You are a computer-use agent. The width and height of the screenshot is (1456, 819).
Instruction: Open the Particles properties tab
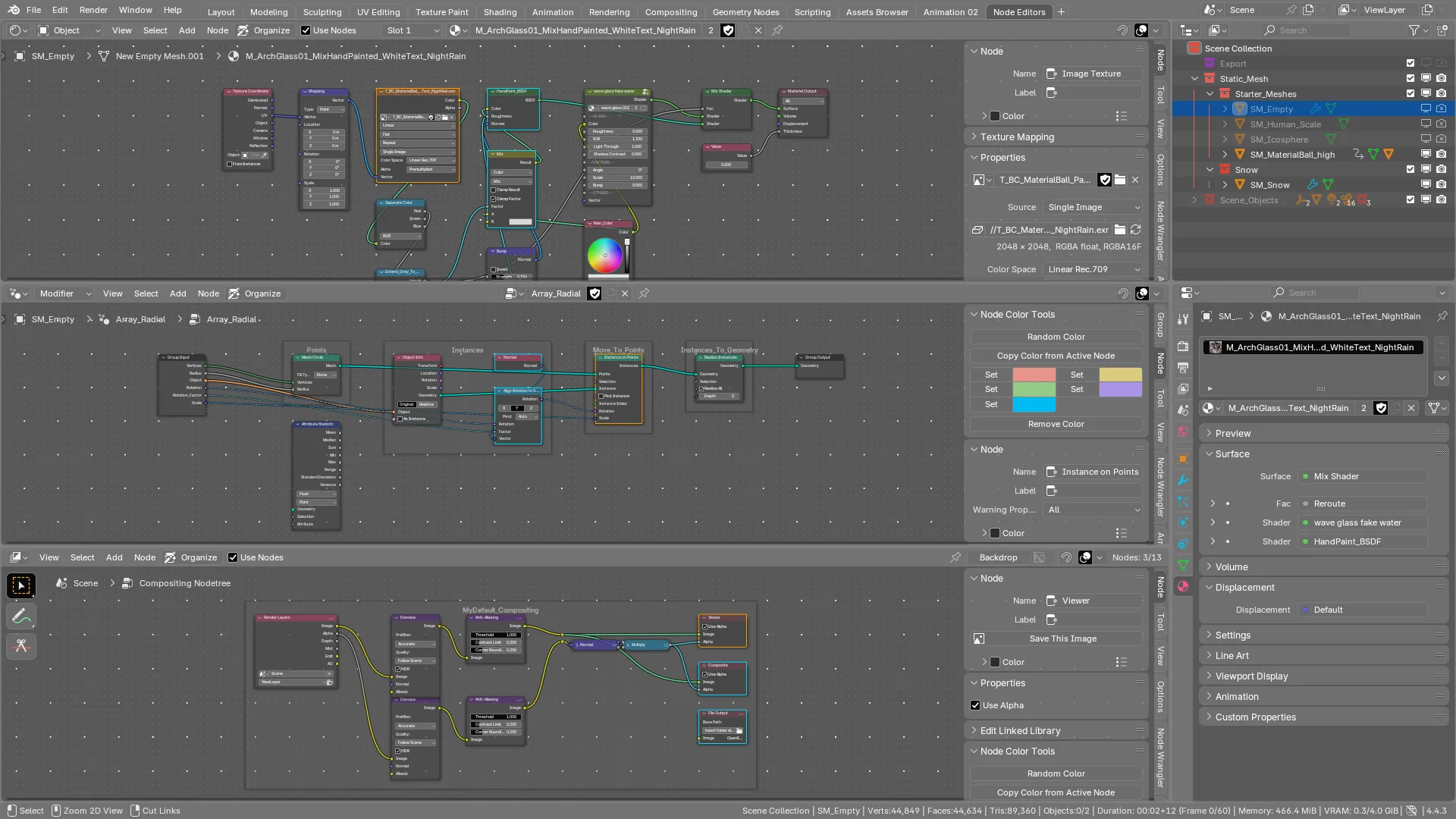[1183, 501]
